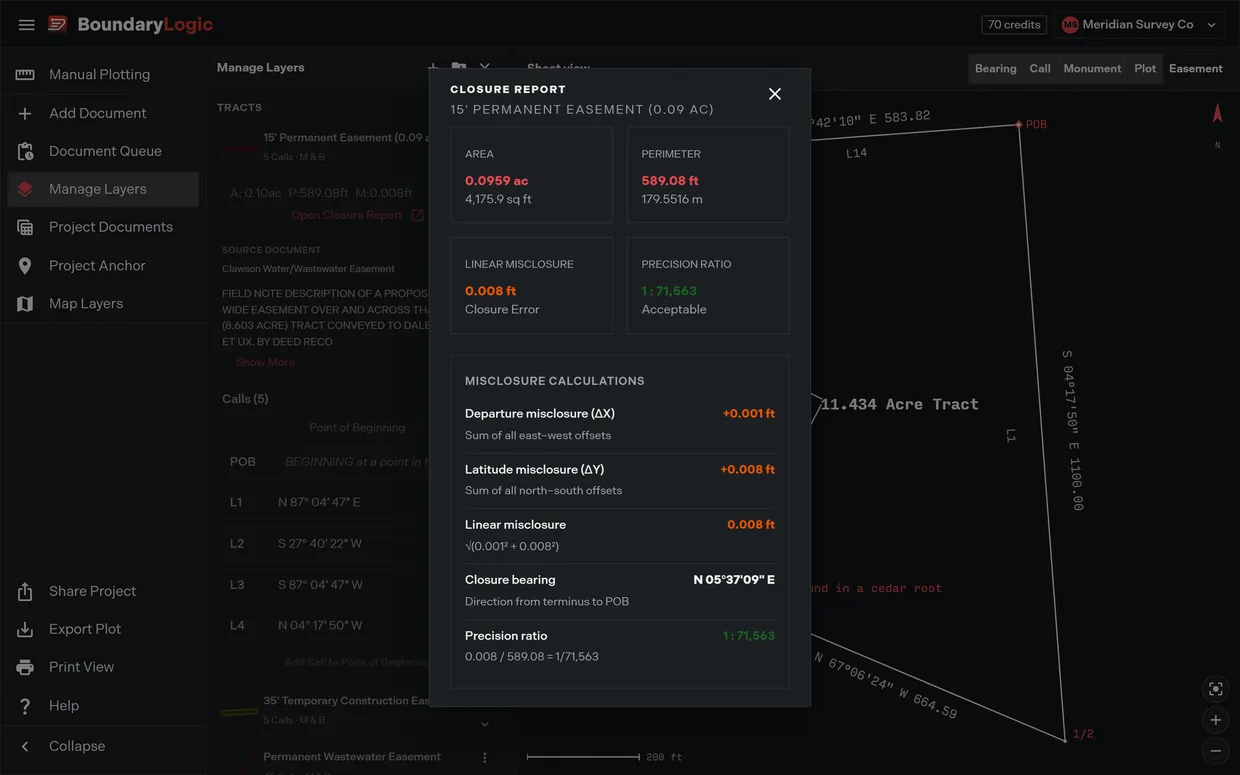The image size is (1240, 775).
Task: Expand source text with Show More
Action: [x=265, y=362]
